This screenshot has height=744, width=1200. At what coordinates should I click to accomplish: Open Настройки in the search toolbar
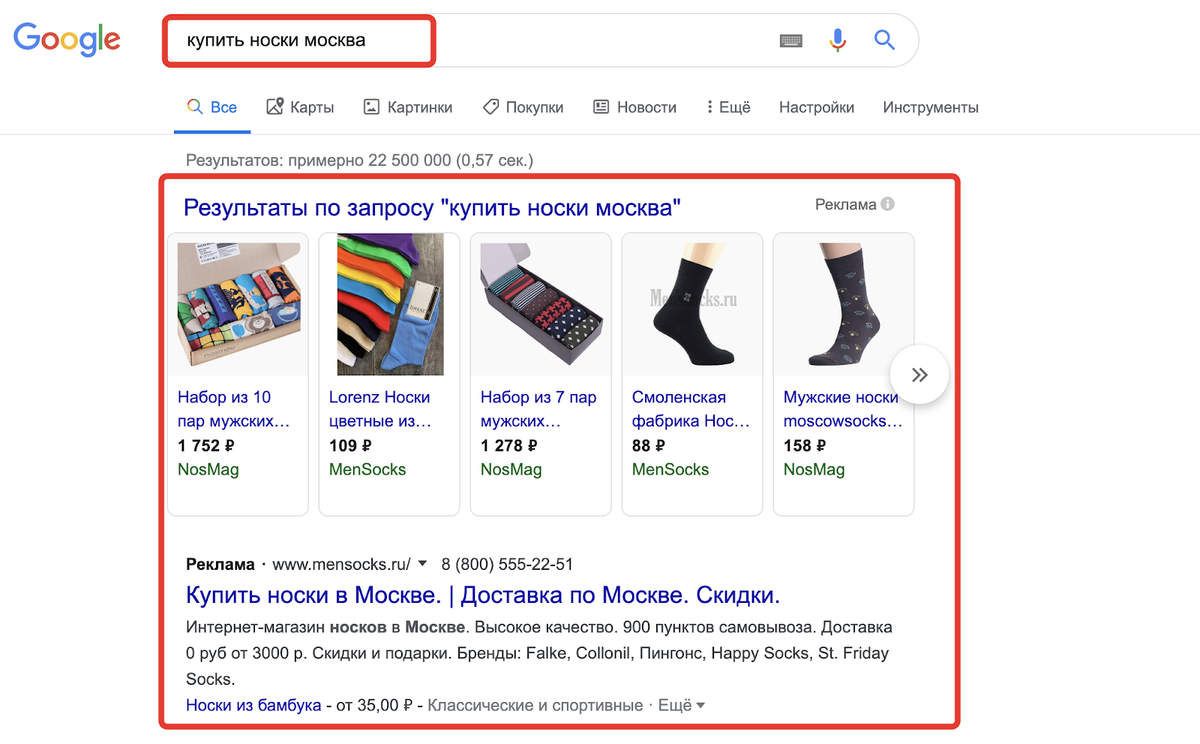[817, 107]
